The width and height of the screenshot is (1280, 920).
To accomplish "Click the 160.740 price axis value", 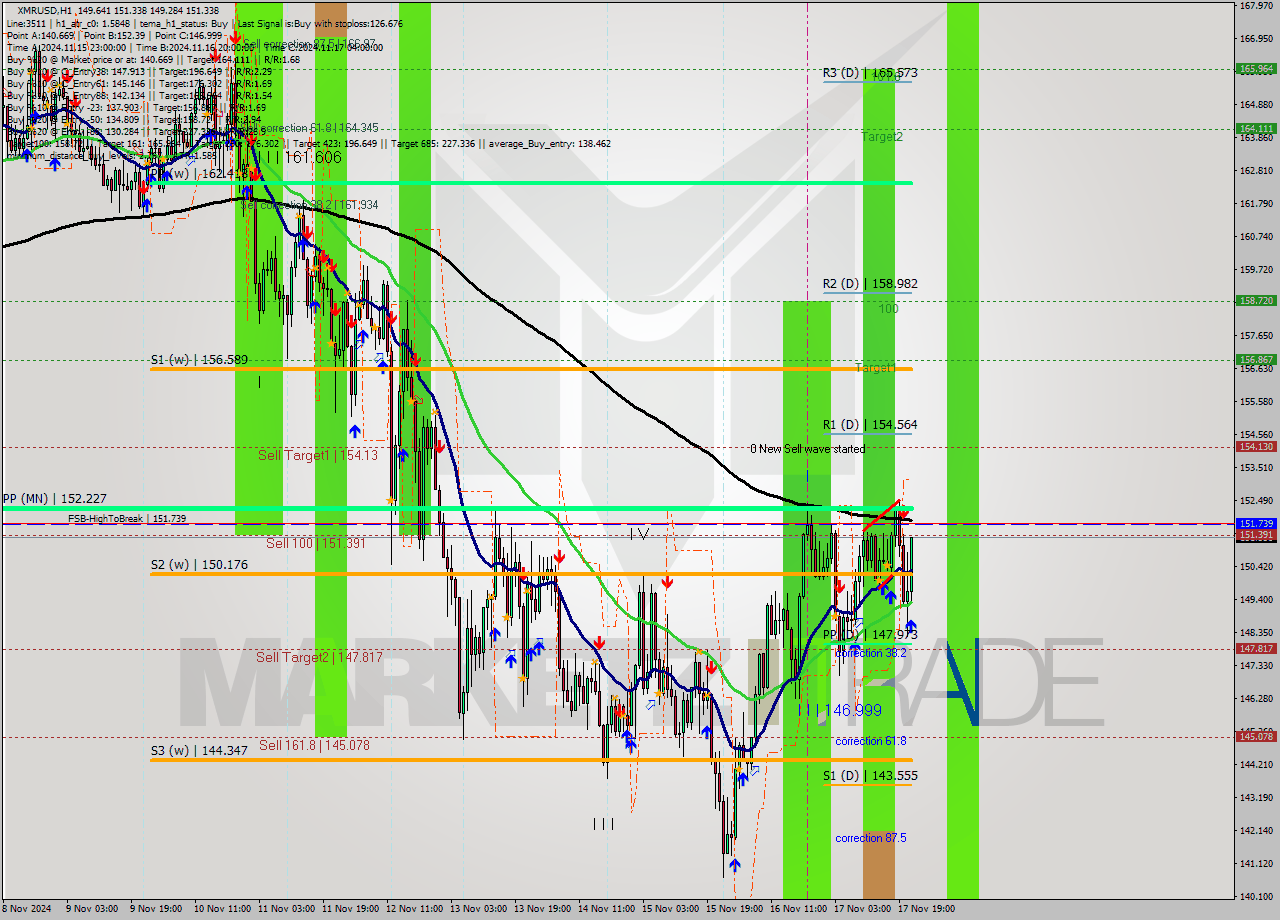I will coord(1256,237).
